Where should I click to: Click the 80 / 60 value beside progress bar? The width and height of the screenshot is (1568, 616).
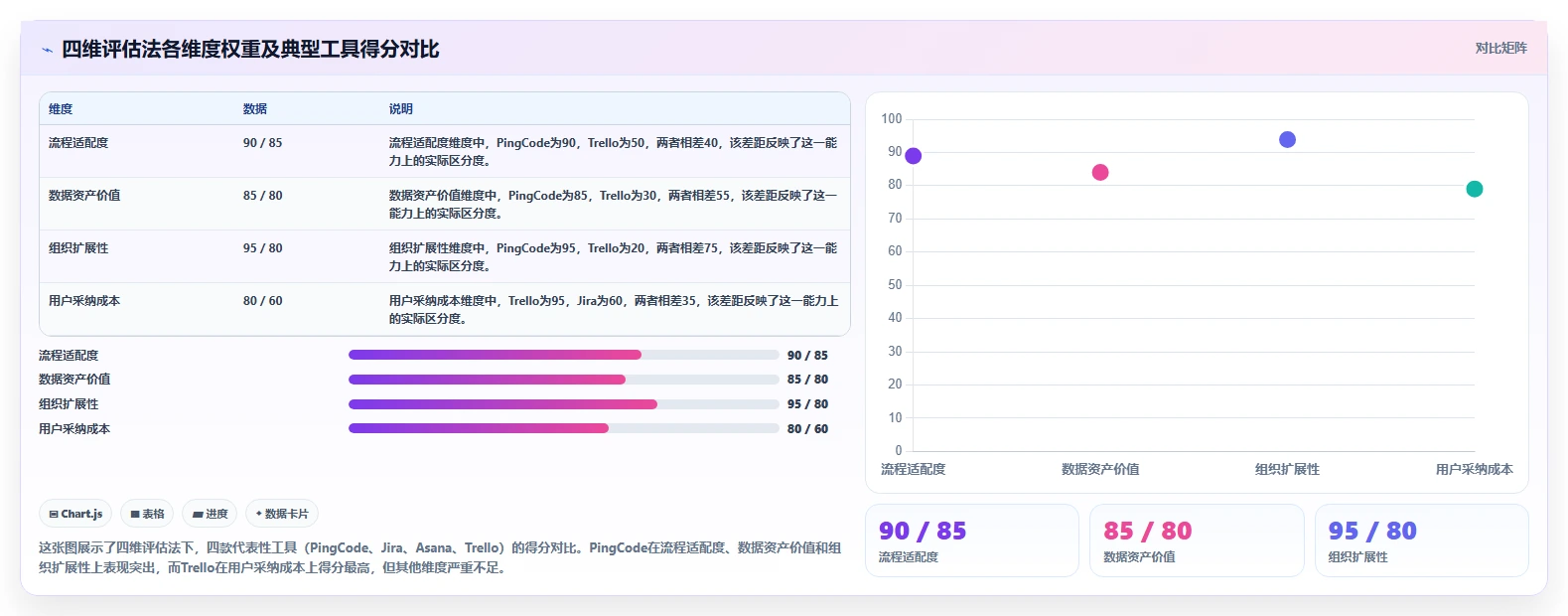[x=807, y=429]
